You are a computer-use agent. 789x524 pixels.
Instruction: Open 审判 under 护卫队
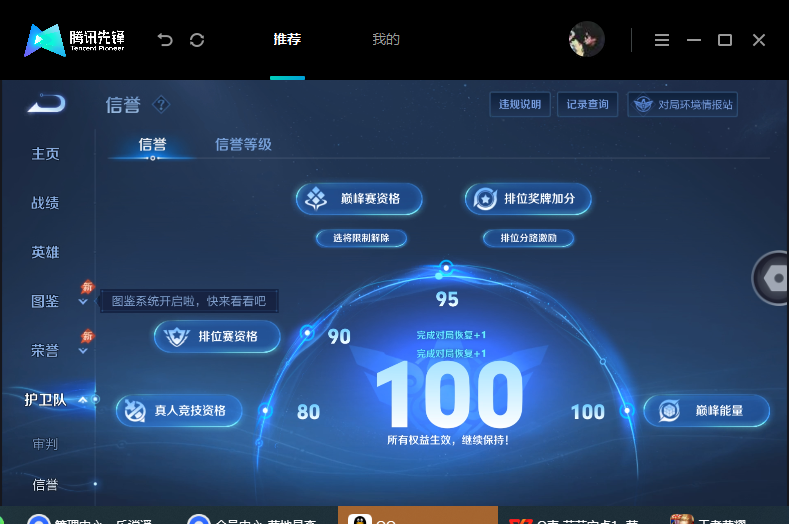click(45, 444)
